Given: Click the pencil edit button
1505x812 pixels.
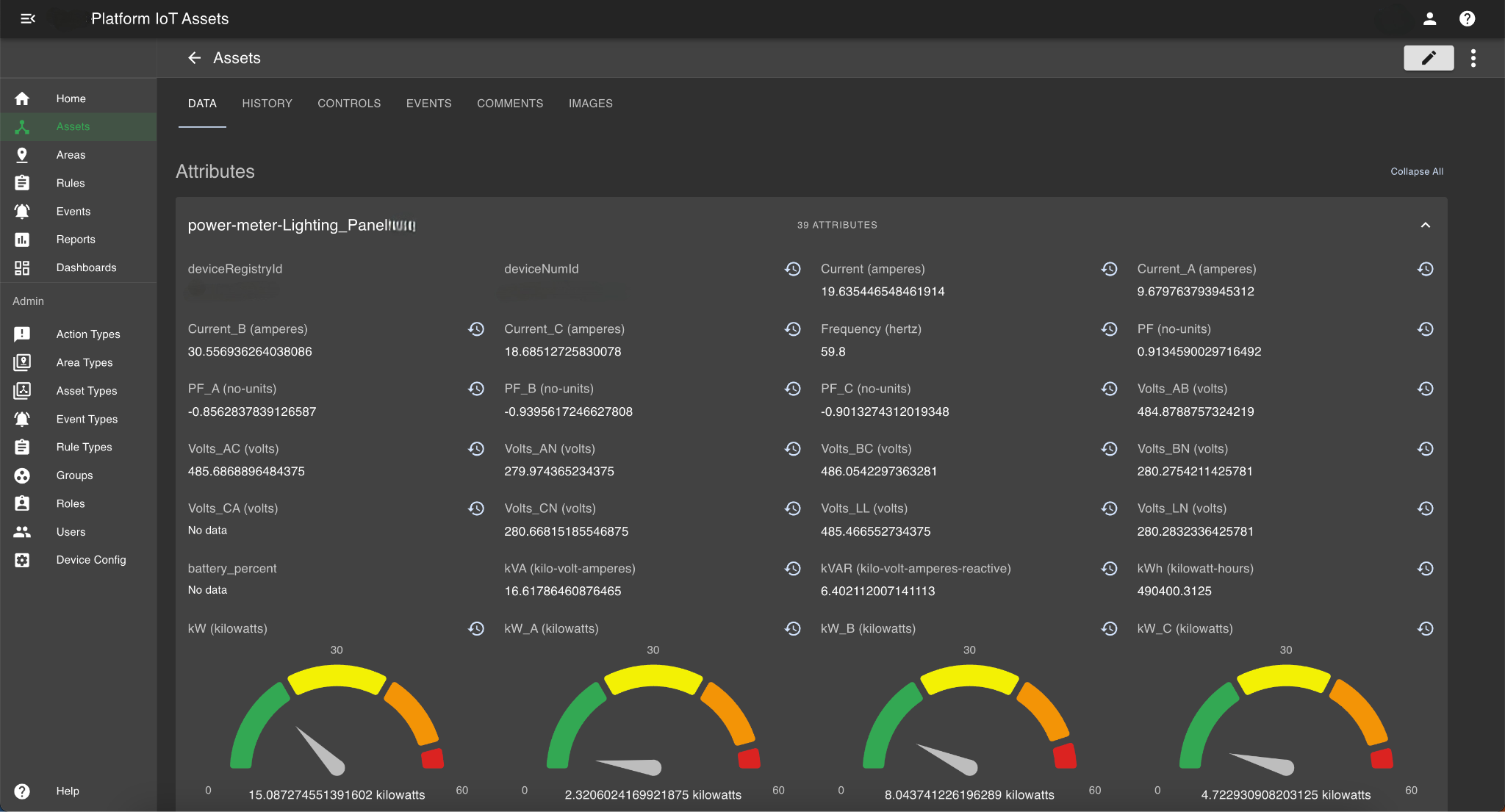Looking at the screenshot, I should point(1428,58).
